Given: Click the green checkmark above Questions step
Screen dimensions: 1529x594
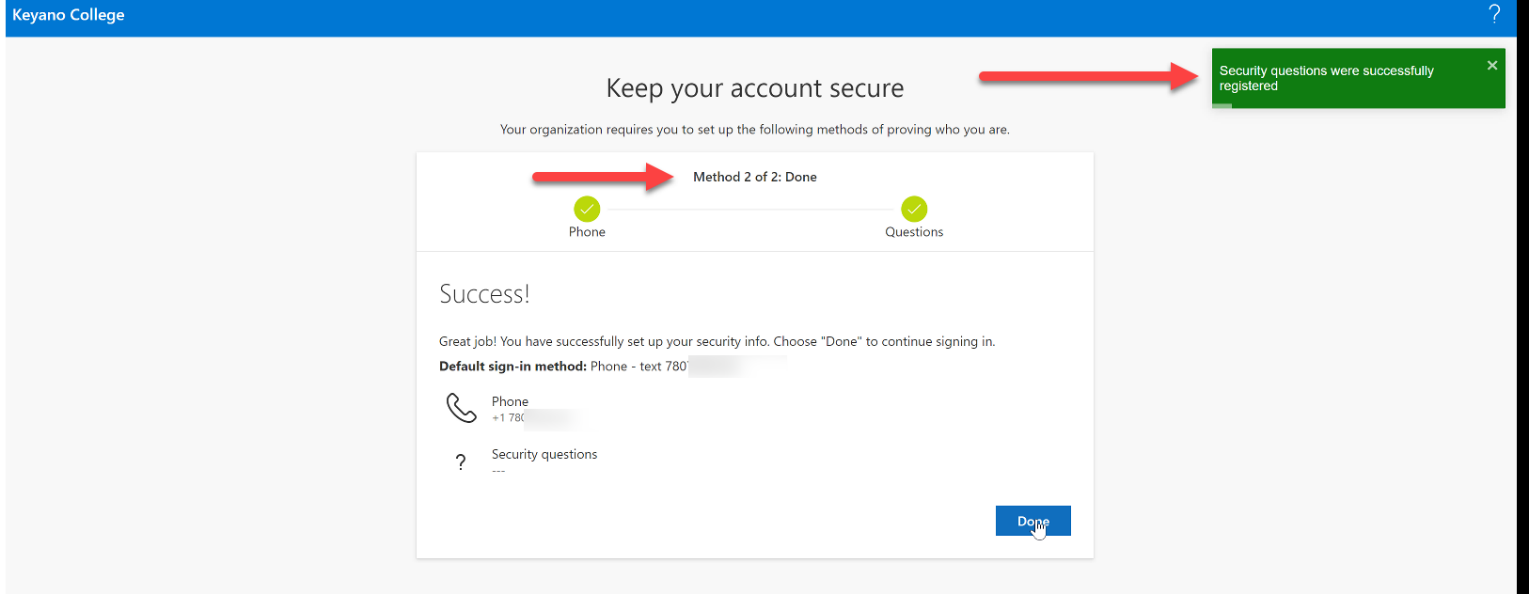Looking at the screenshot, I should tap(914, 209).
